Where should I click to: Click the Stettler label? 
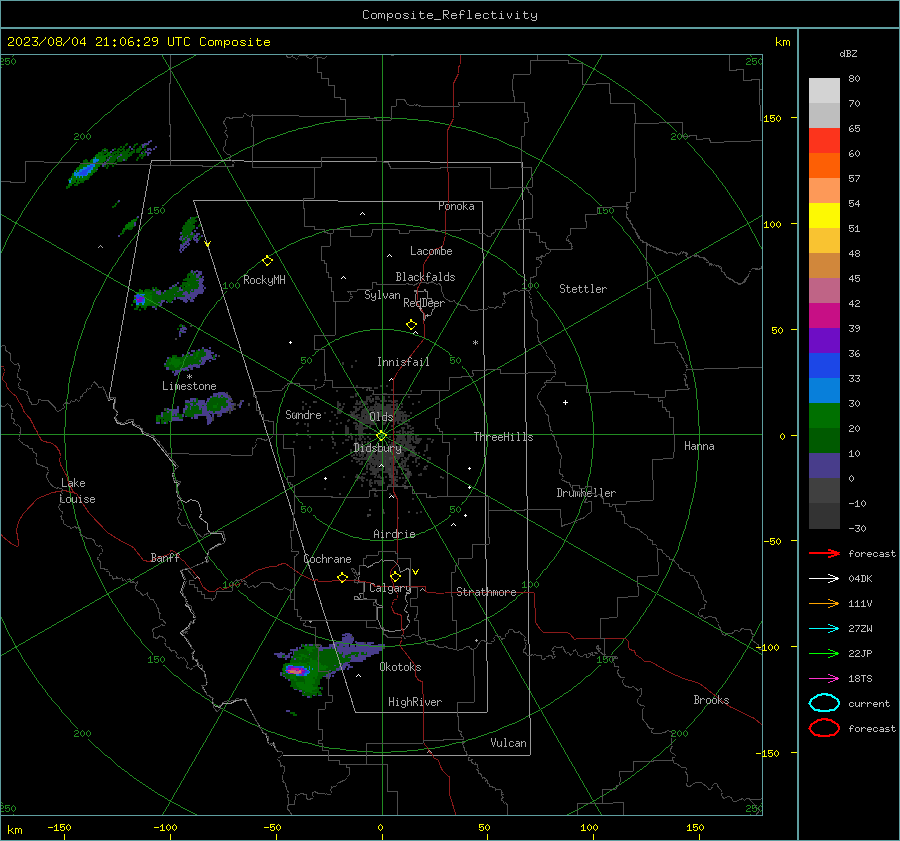[583, 289]
